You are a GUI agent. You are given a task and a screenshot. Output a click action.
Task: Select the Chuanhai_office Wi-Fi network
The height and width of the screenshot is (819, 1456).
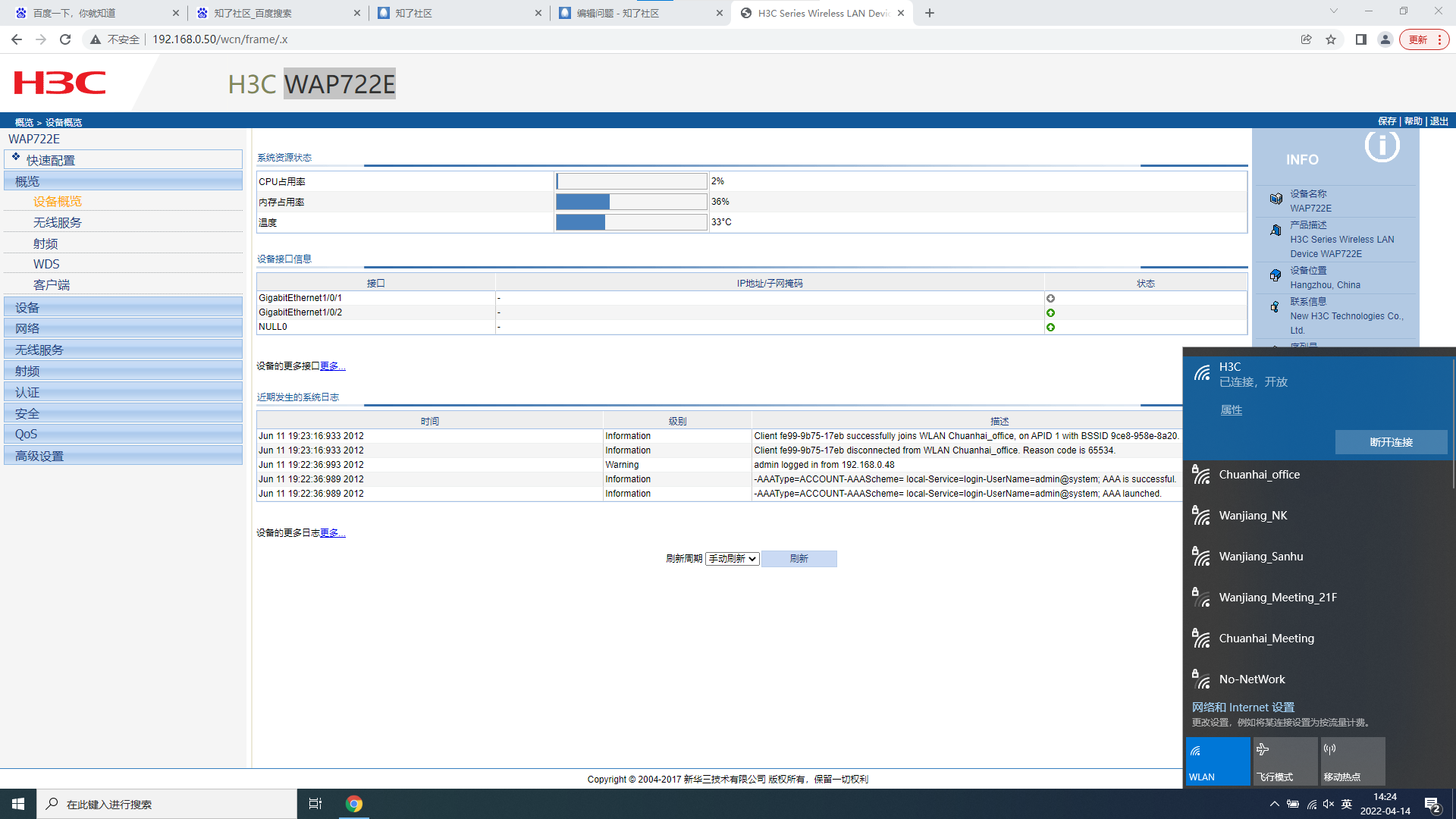pyautogui.click(x=1259, y=475)
